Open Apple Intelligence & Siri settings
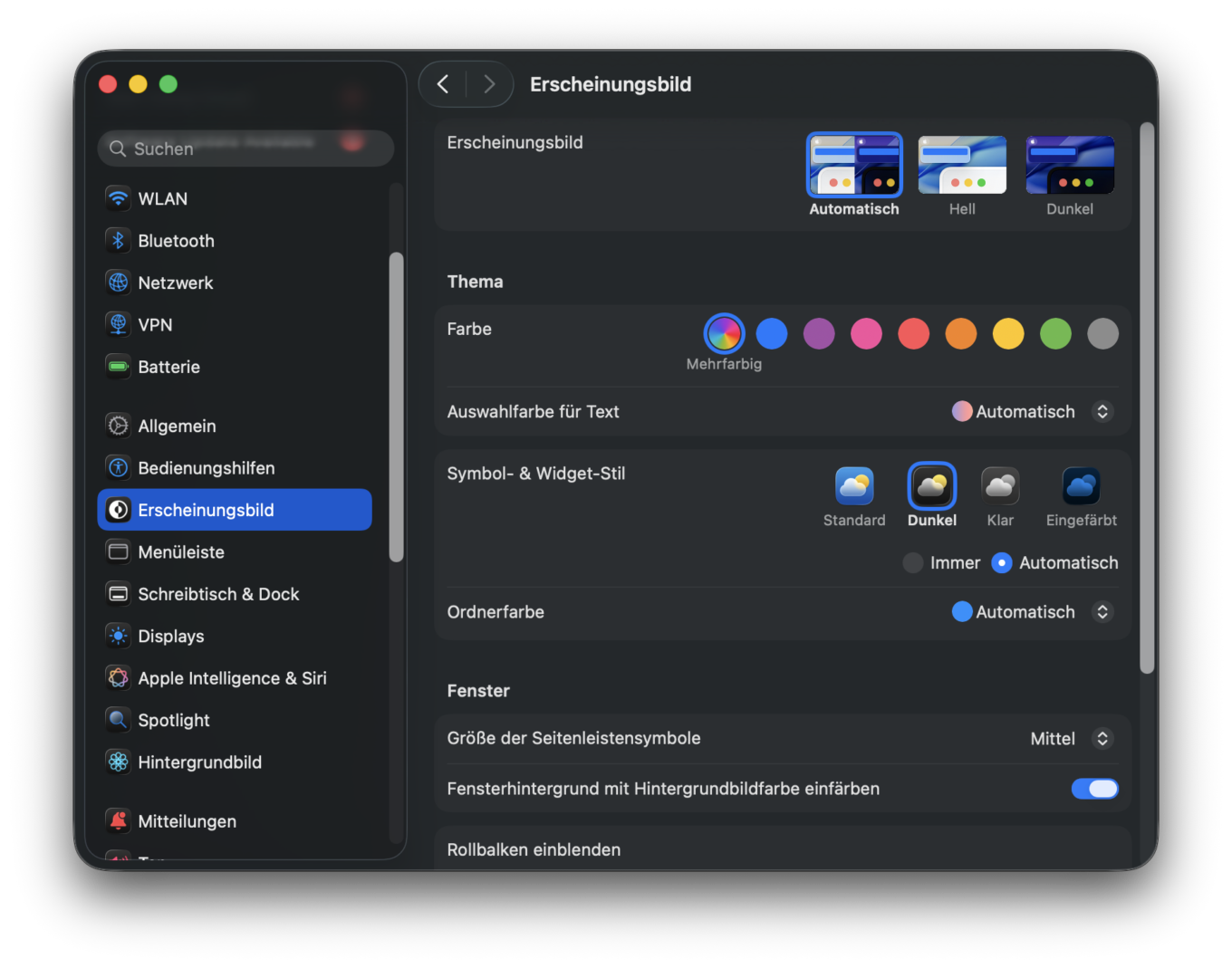The image size is (1232, 968). click(119, 677)
